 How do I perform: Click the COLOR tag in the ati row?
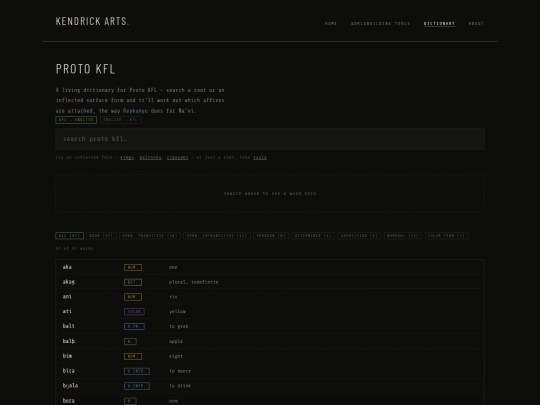click(x=134, y=312)
